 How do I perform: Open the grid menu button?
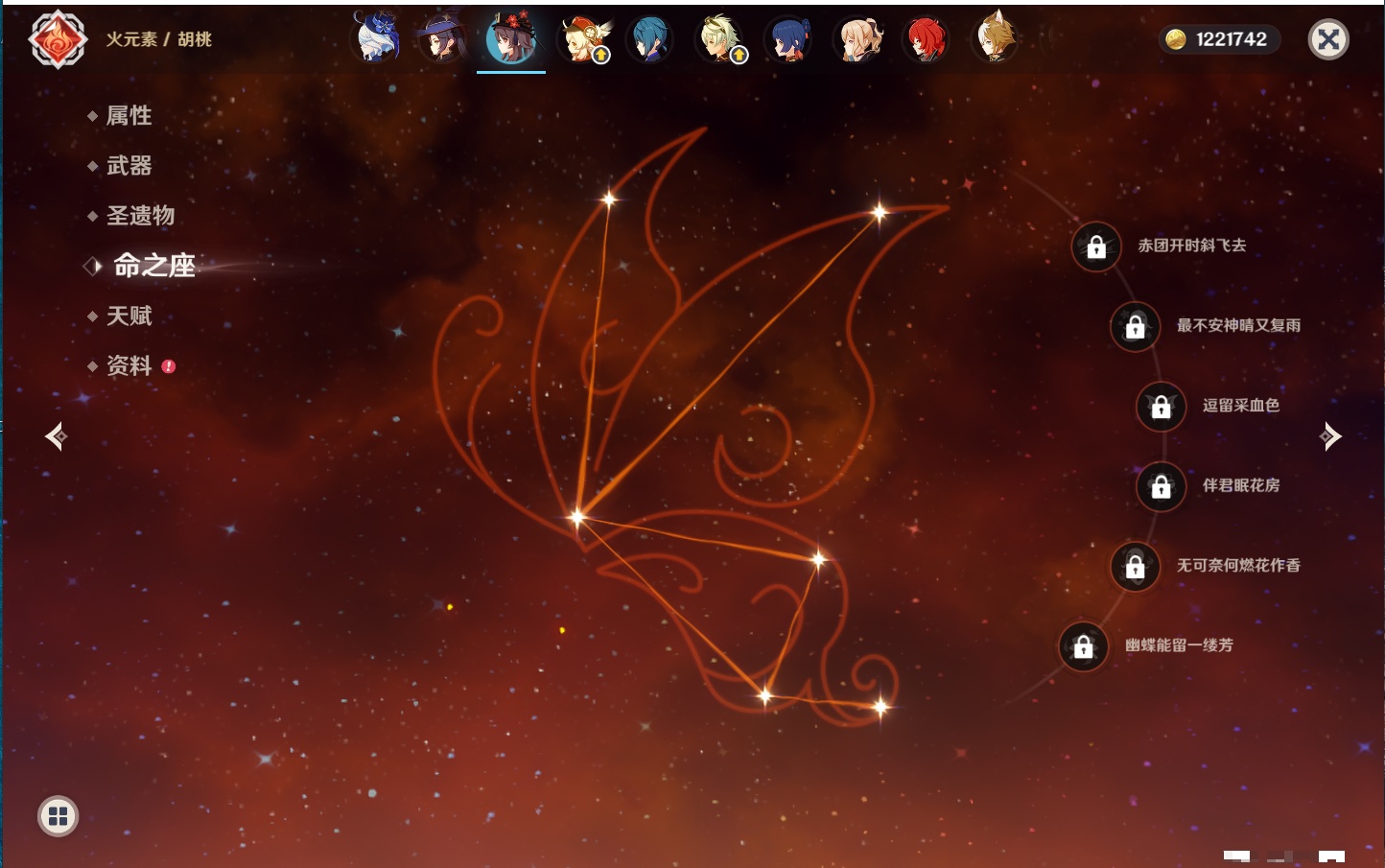point(58,816)
